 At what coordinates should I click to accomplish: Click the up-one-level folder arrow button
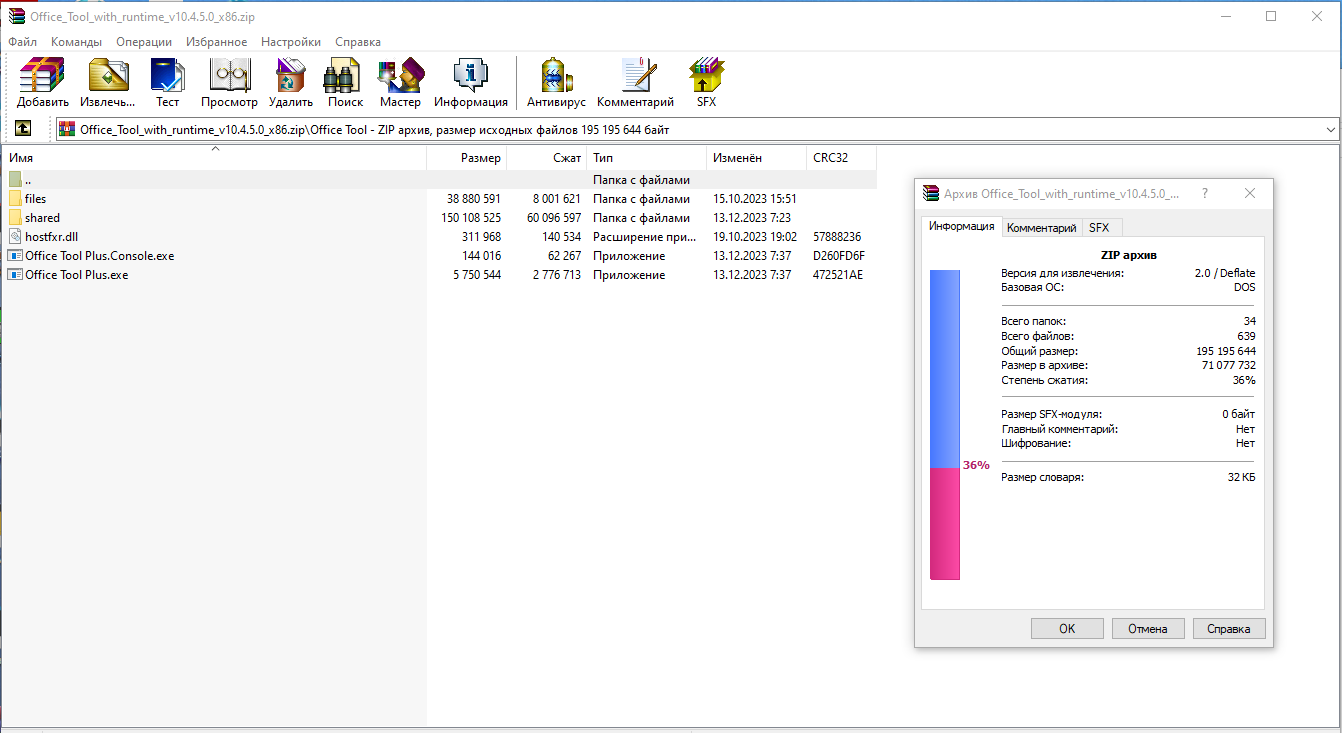(x=22, y=129)
